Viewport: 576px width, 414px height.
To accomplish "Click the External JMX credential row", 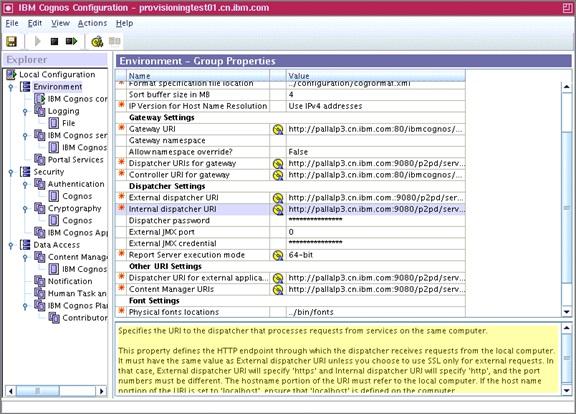I will [x=290, y=243].
